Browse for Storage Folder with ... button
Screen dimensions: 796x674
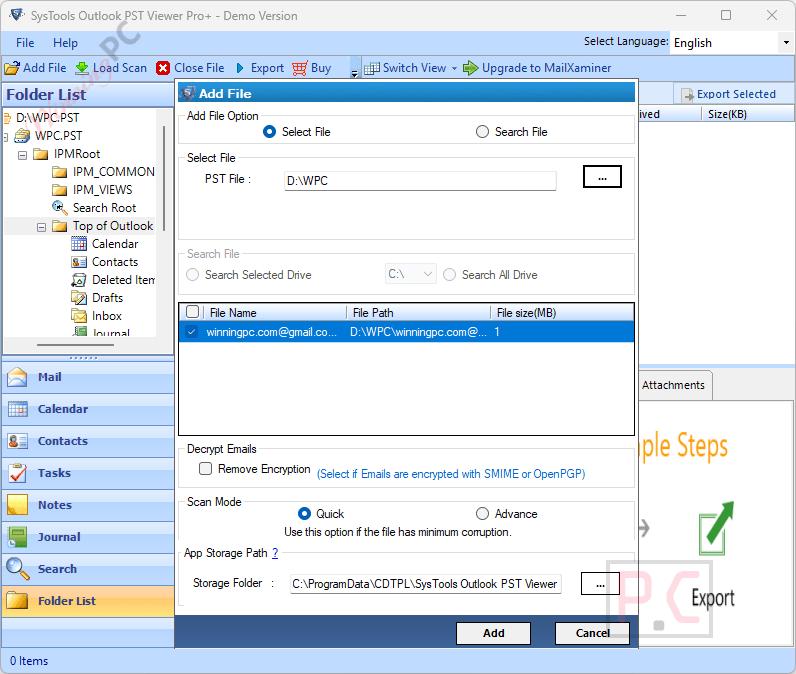(x=600, y=584)
